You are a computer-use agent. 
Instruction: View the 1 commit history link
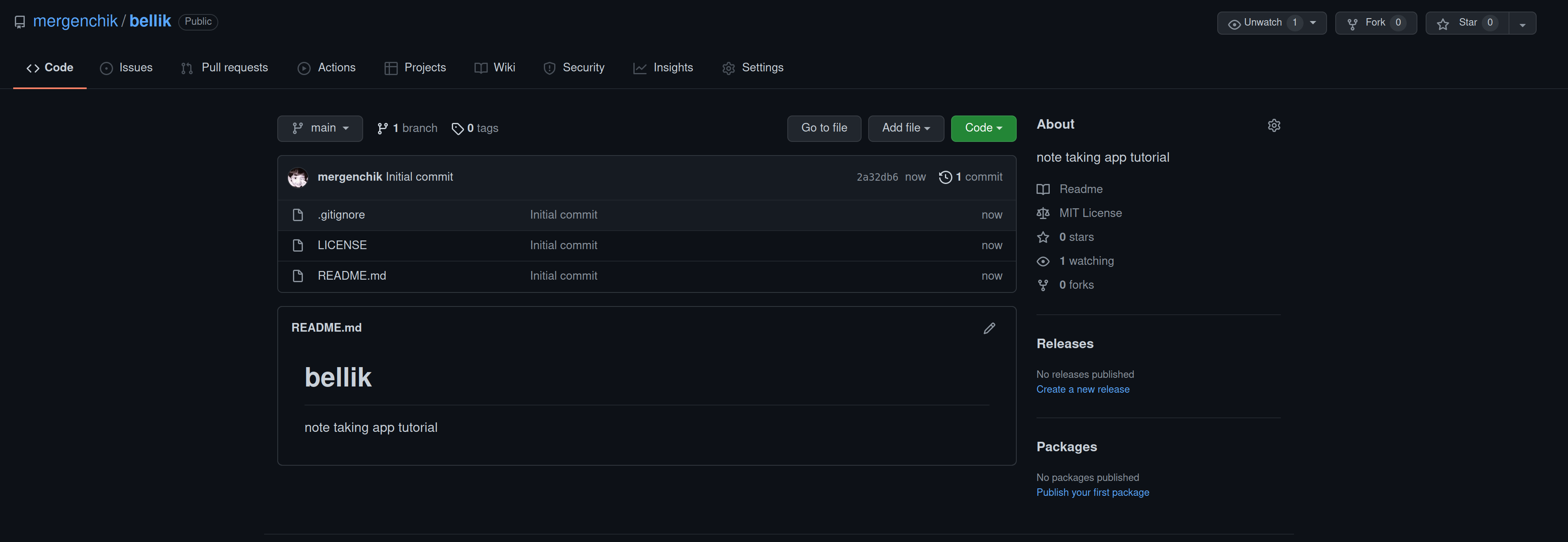pyautogui.click(x=971, y=177)
